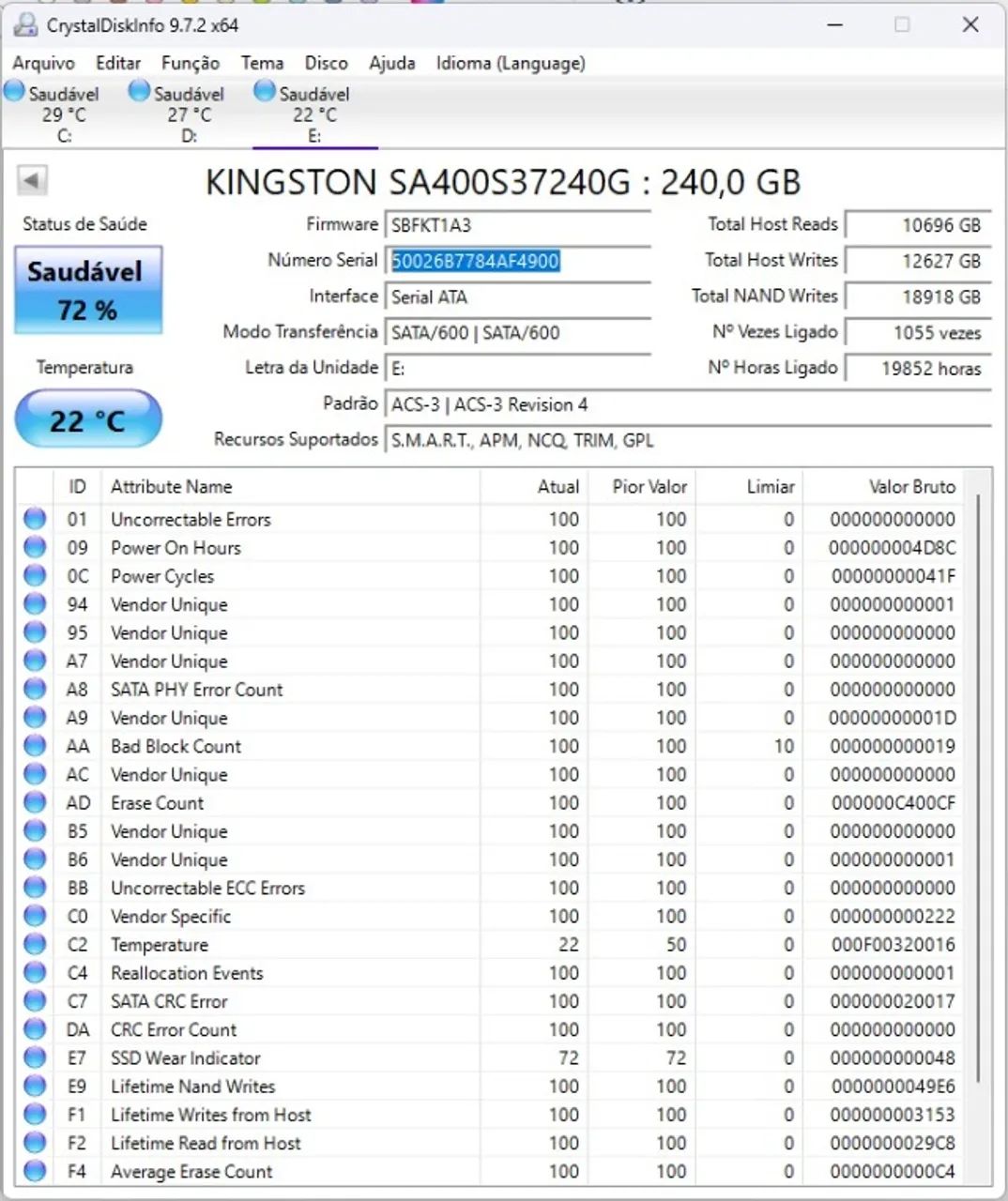1008x1201 pixels.
Task: Click raw value 000000020017 of SATA CRC Error
Action: (x=893, y=1001)
